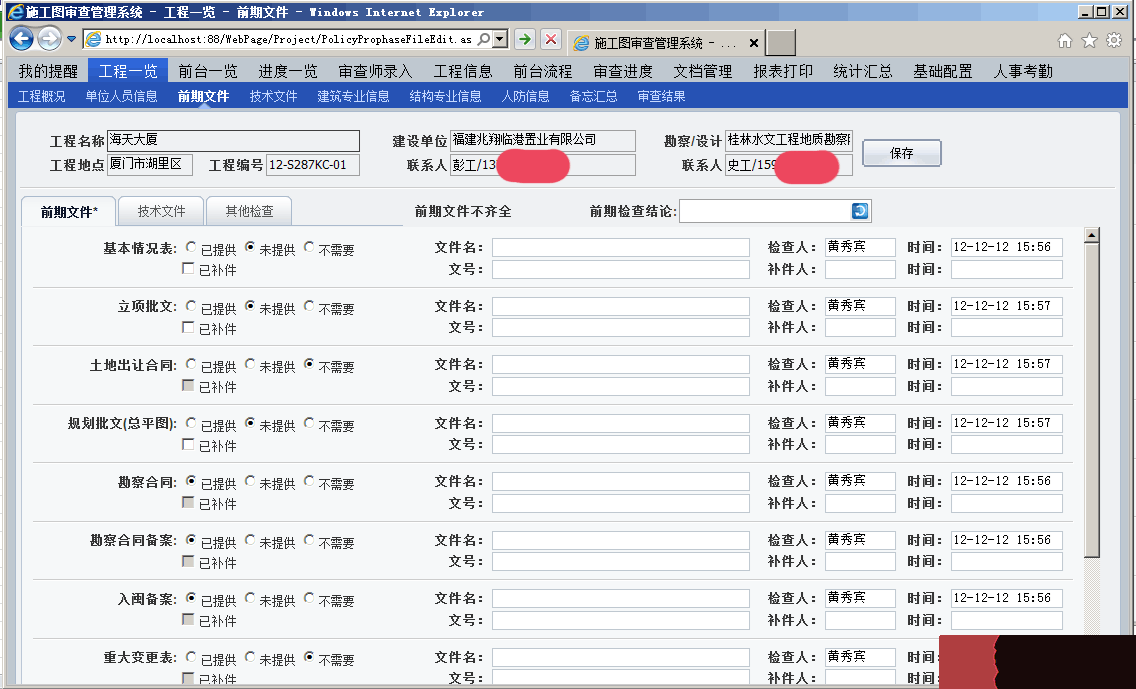Click 文号 field for 立项批文
Viewport: 1136px width, 689px height.
click(x=621, y=327)
